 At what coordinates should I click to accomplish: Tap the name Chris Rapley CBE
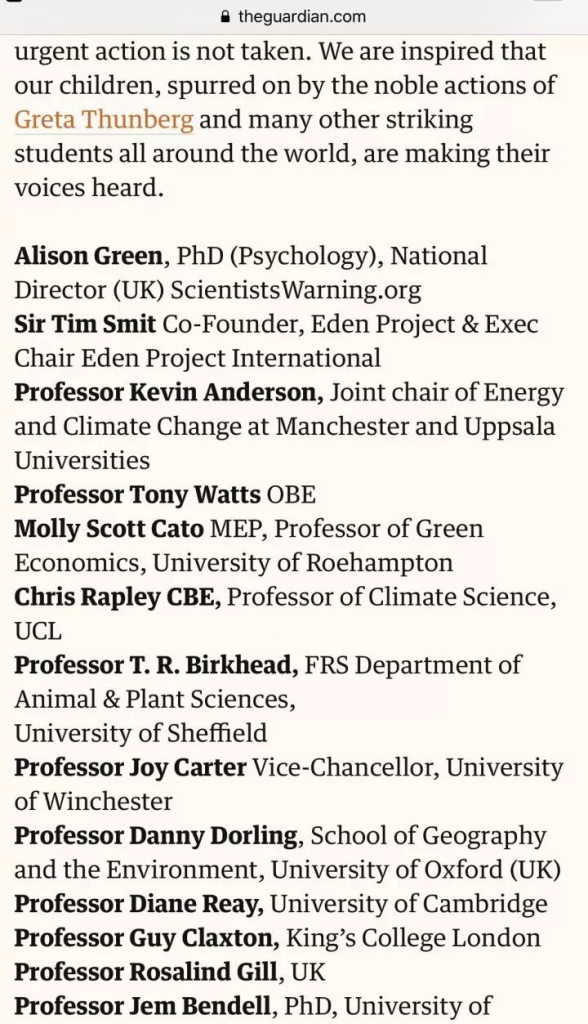[118, 597]
